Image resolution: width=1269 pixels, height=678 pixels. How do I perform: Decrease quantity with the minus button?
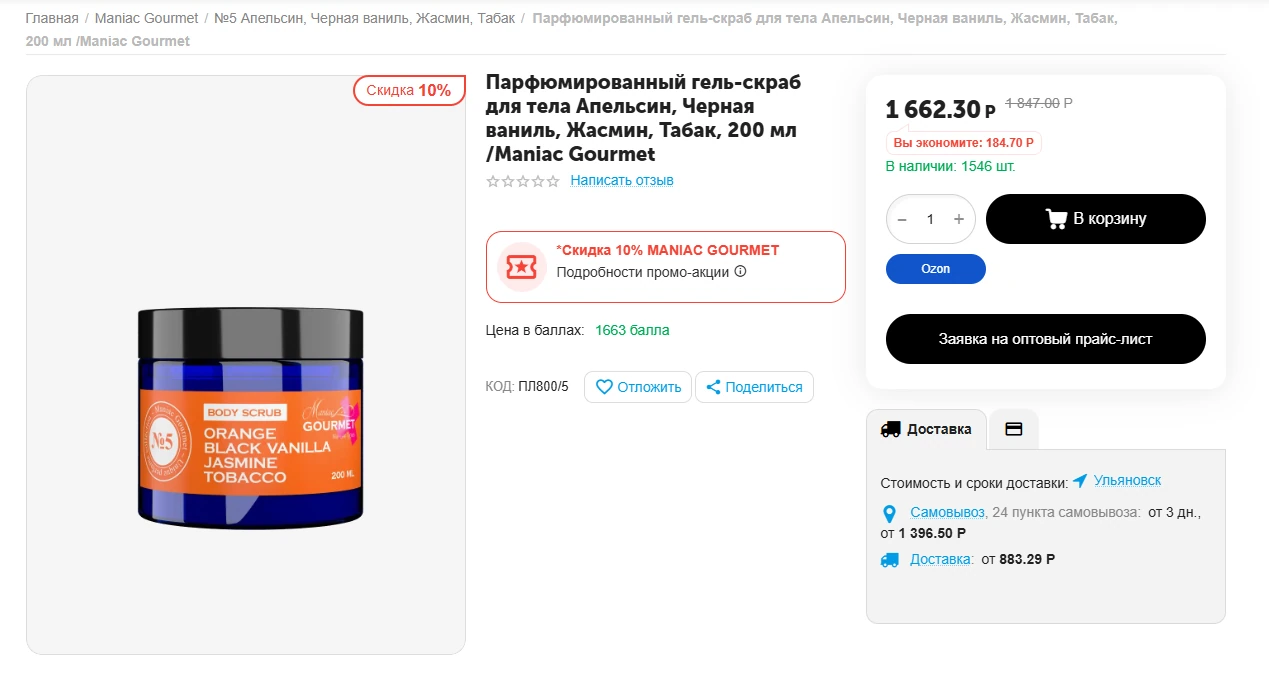coord(902,219)
